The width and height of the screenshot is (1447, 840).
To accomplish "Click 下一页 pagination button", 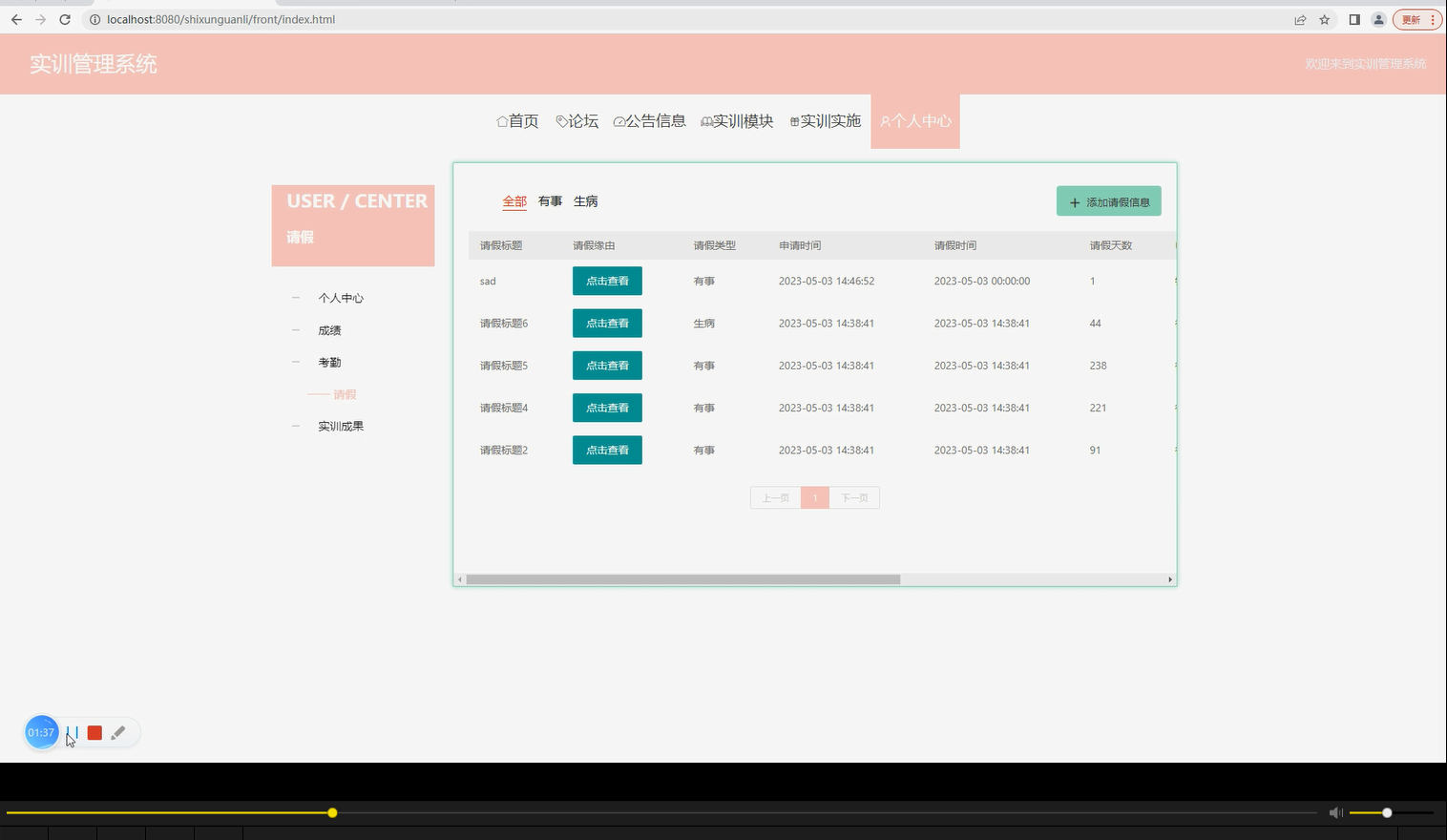I will click(854, 497).
